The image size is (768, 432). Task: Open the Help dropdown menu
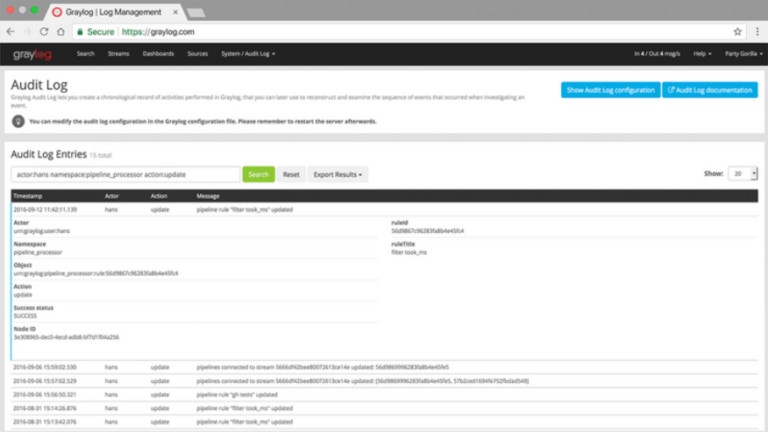(703, 54)
